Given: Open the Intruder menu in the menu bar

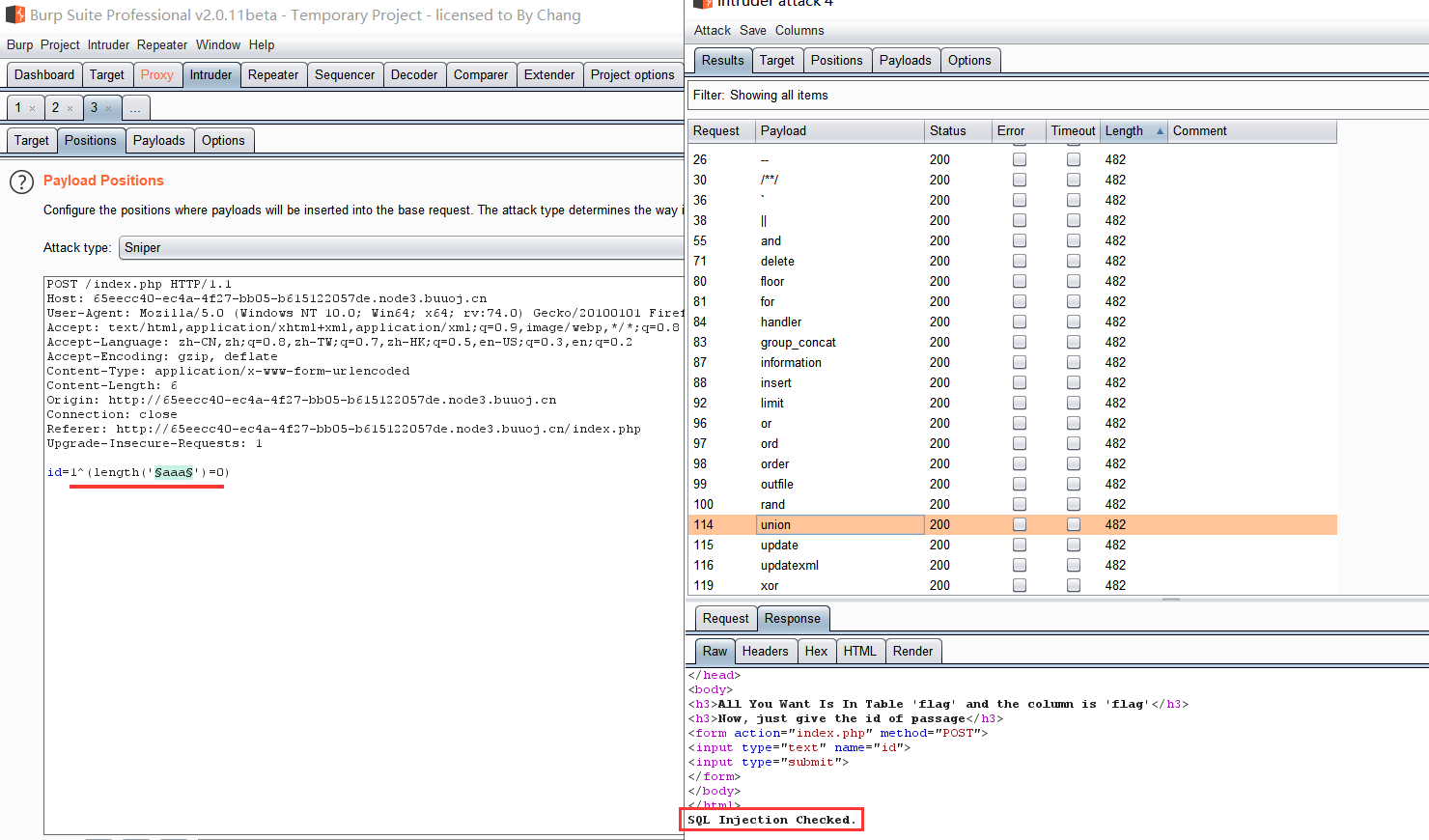Looking at the screenshot, I should (108, 45).
